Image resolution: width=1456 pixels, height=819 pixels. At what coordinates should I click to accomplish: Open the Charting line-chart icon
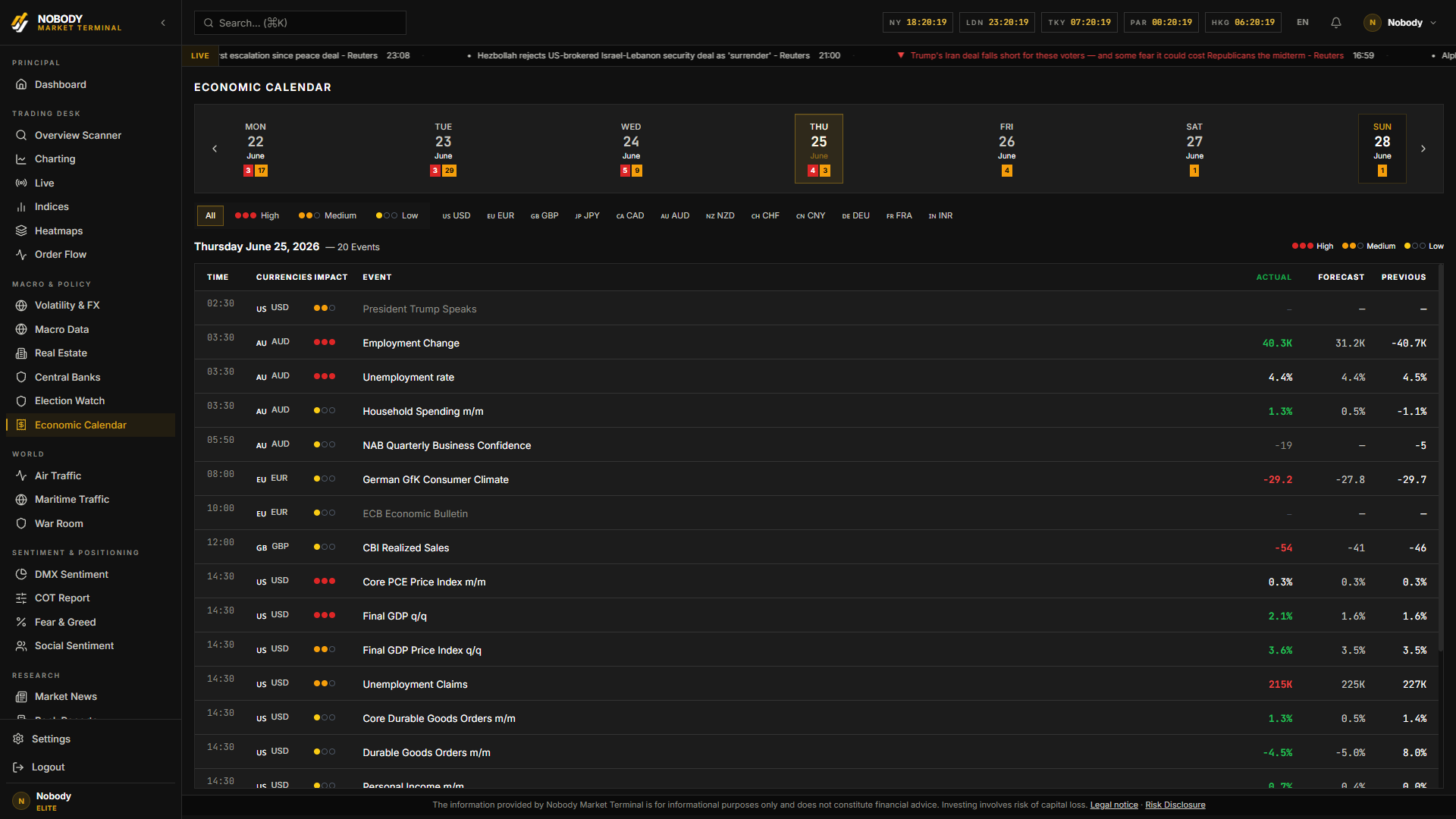[x=21, y=159]
